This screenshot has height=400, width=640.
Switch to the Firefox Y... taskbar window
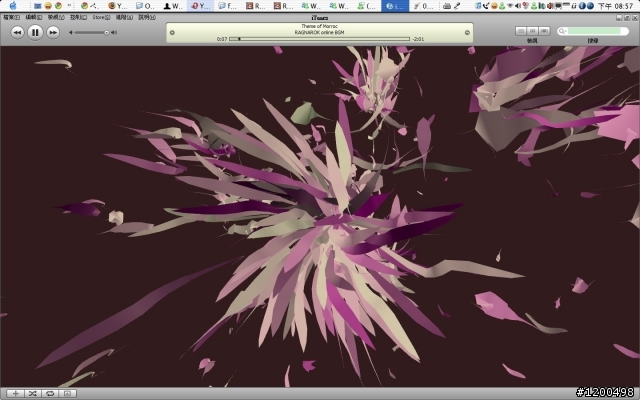point(118,6)
